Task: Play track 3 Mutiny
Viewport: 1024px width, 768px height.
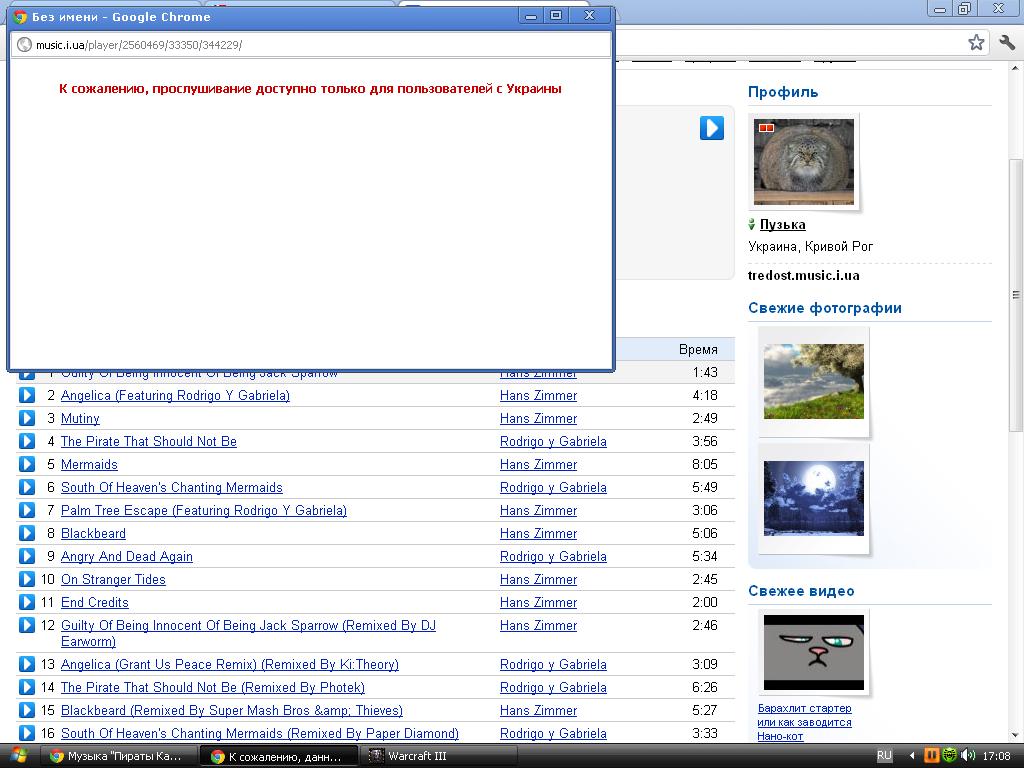Action: (x=27, y=418)
